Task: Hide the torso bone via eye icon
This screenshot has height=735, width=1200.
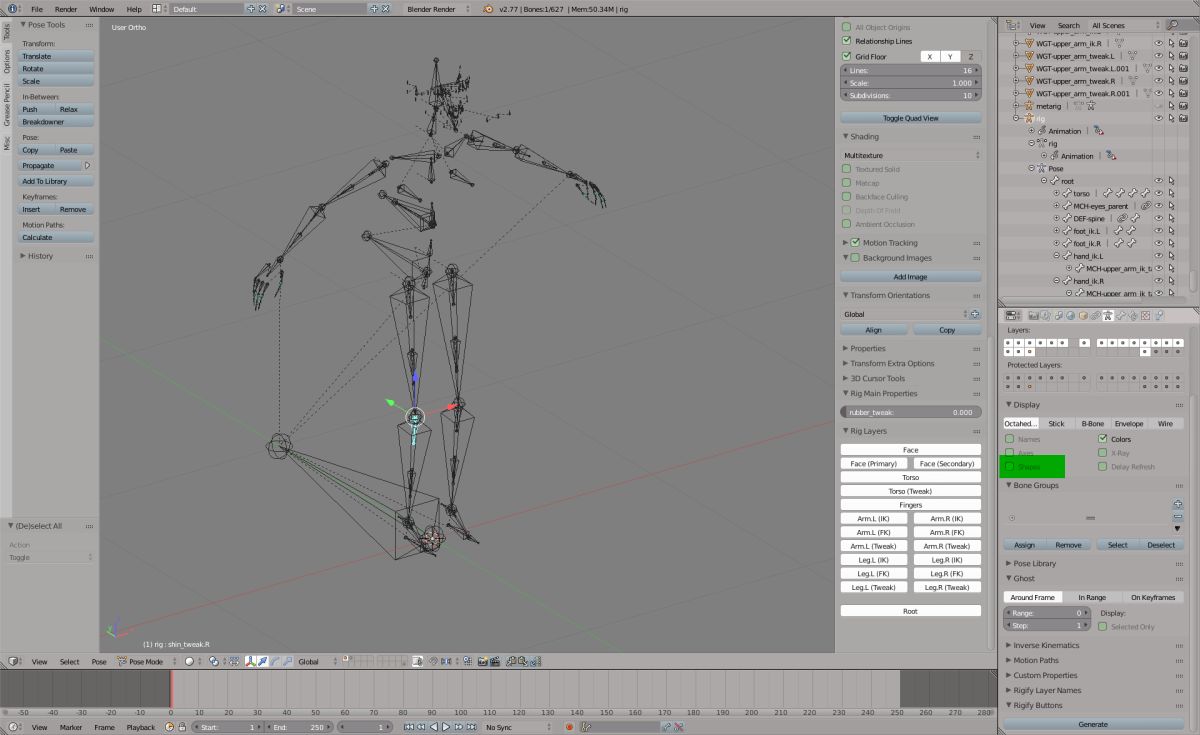Action: click(x=1159, y=193)
